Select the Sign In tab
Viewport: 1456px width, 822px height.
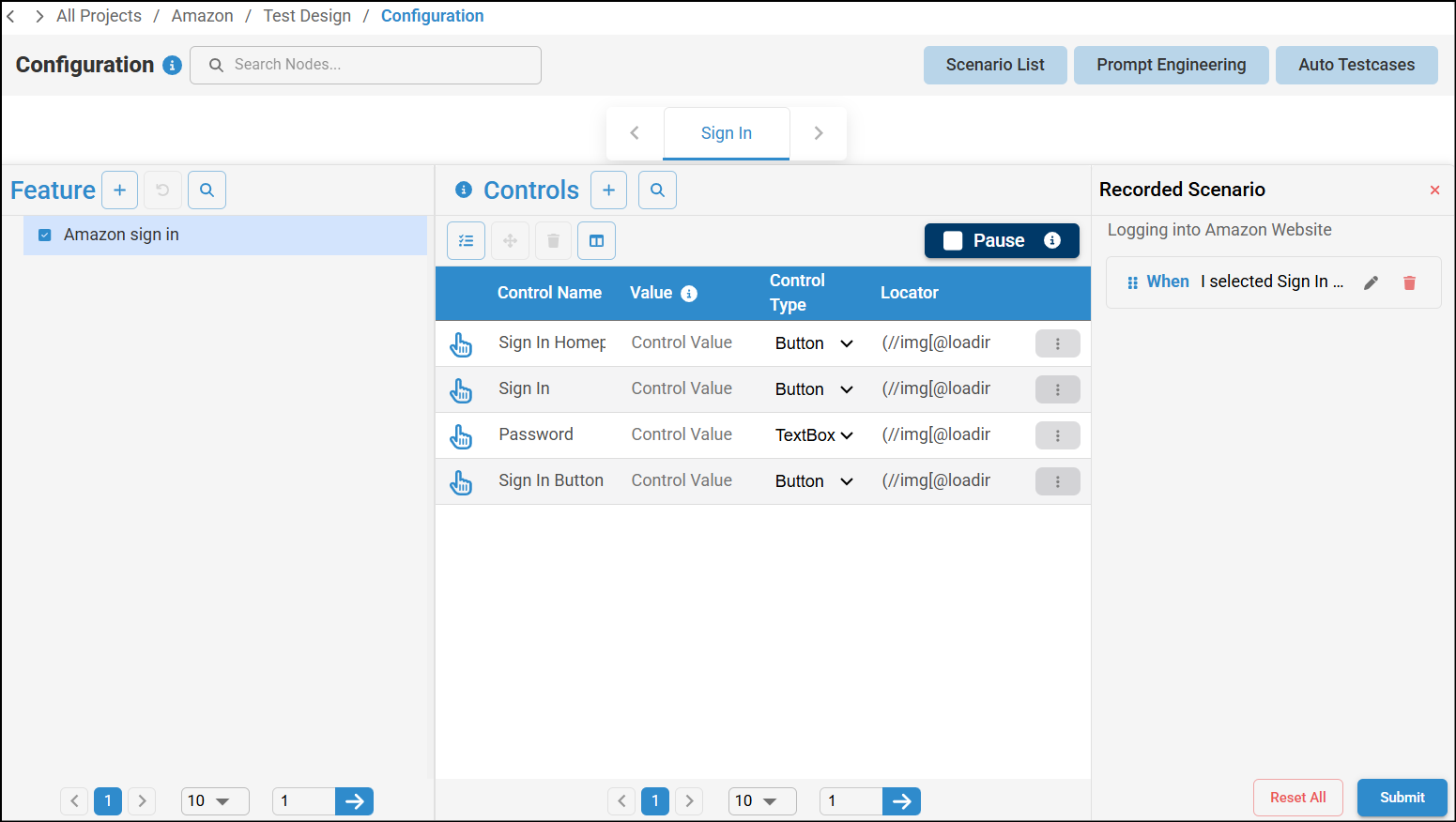[726, 133]
